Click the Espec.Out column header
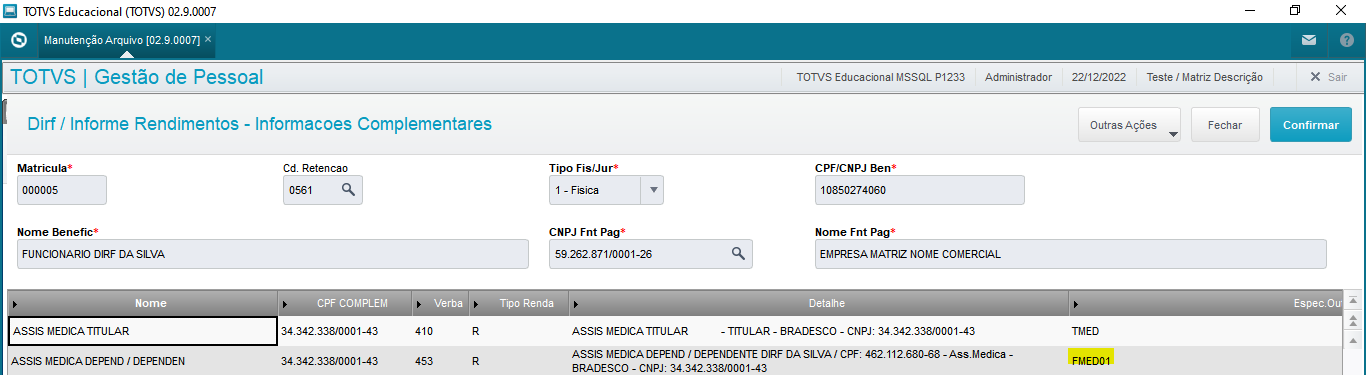 (1205, 303)
